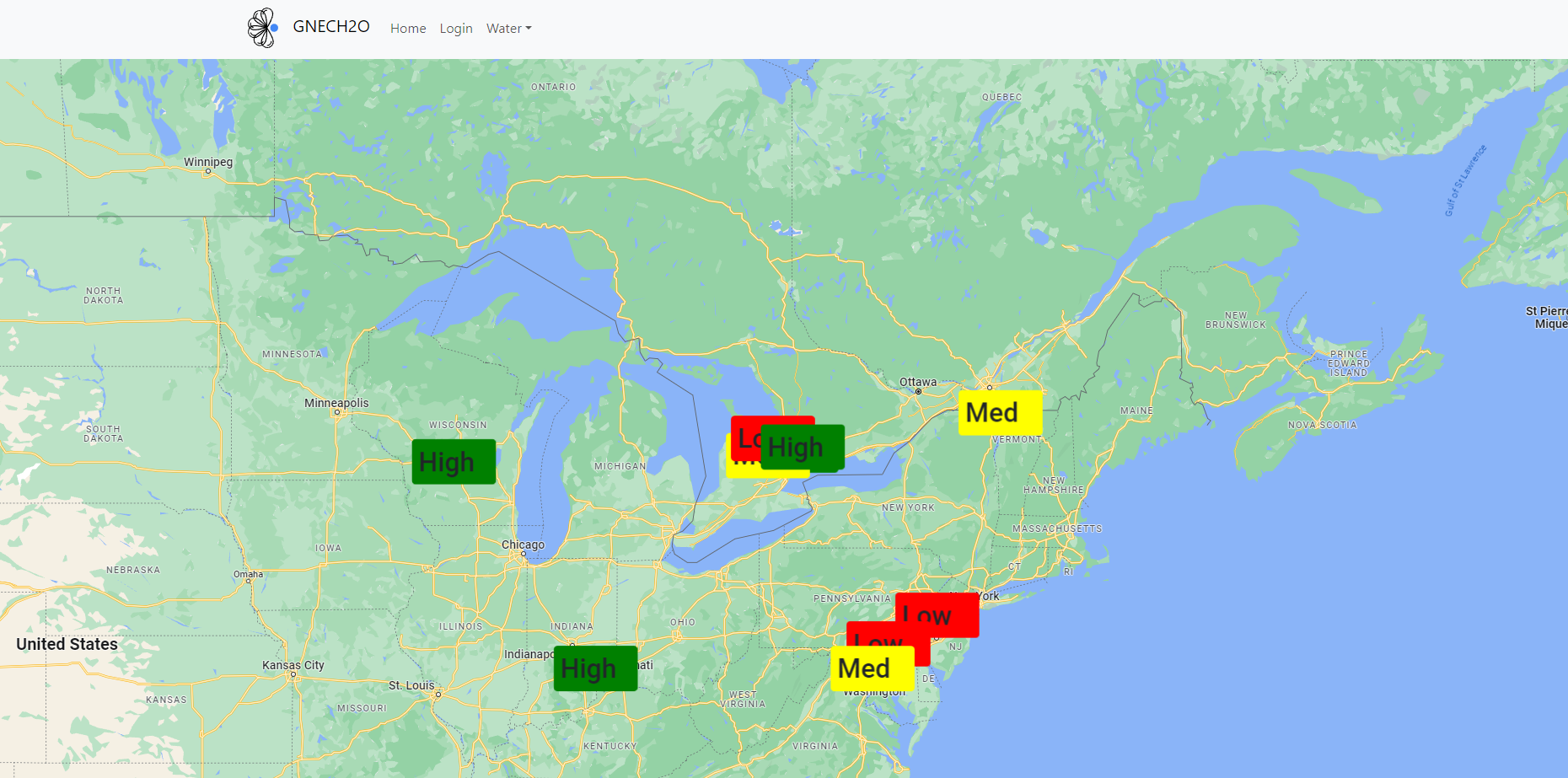Click the MAINE state label
This screenshot has width=1568, height=778.
(1136, 410)
